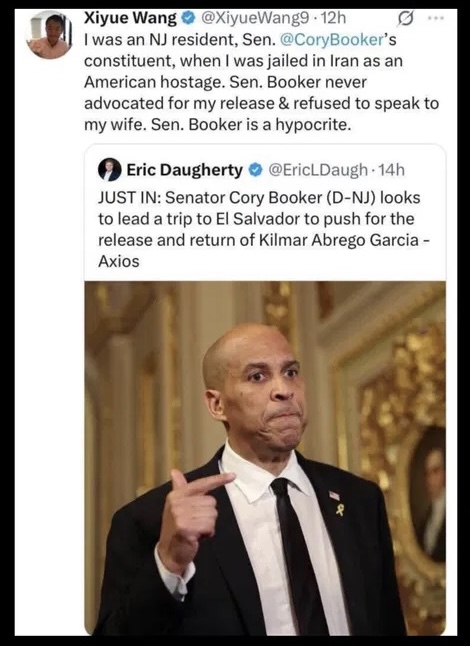
Task: Click Eric Daugherty's small profile avatar
Action: [109, 170]
